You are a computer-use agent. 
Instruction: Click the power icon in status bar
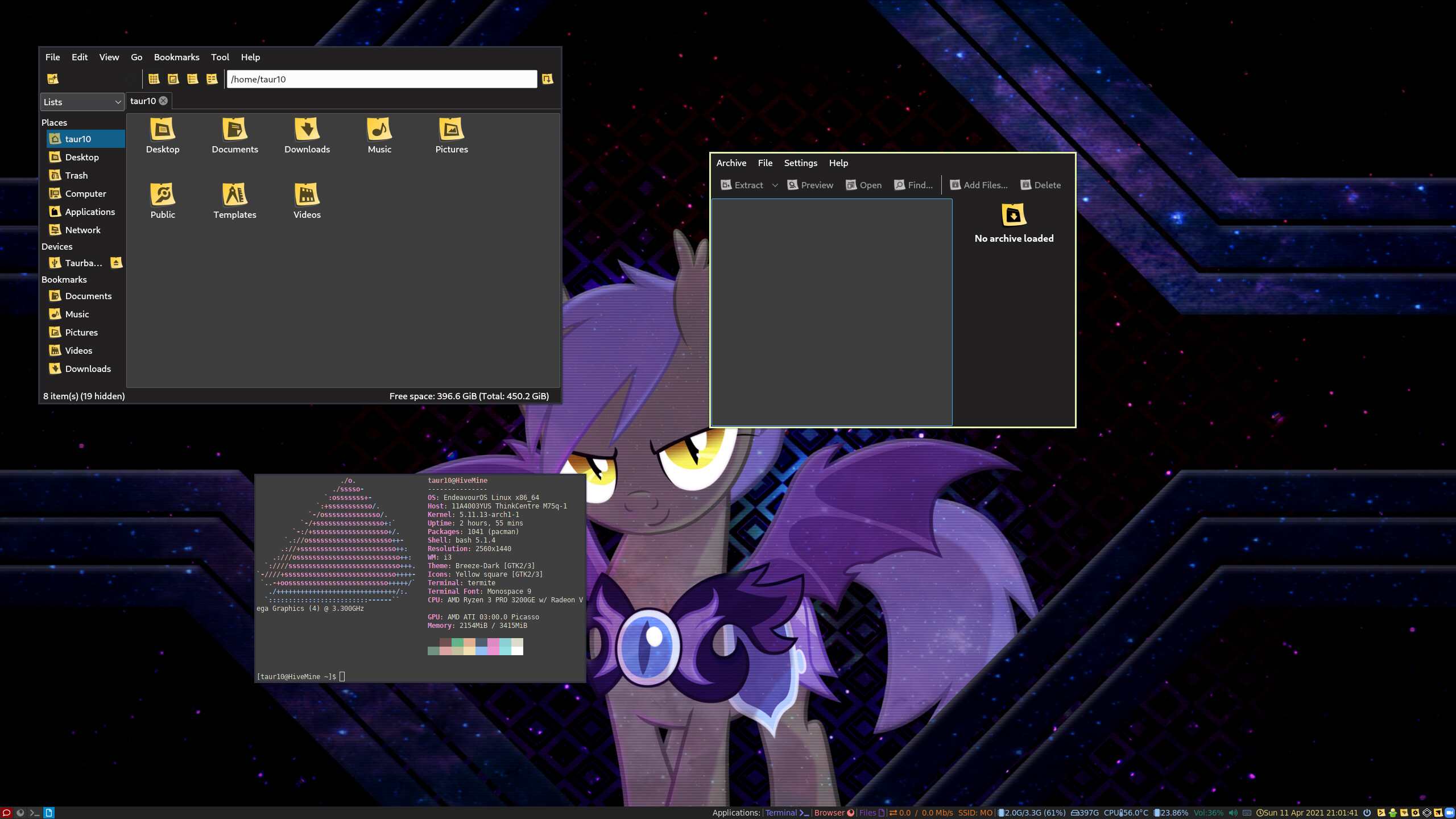coord(1367,813)
